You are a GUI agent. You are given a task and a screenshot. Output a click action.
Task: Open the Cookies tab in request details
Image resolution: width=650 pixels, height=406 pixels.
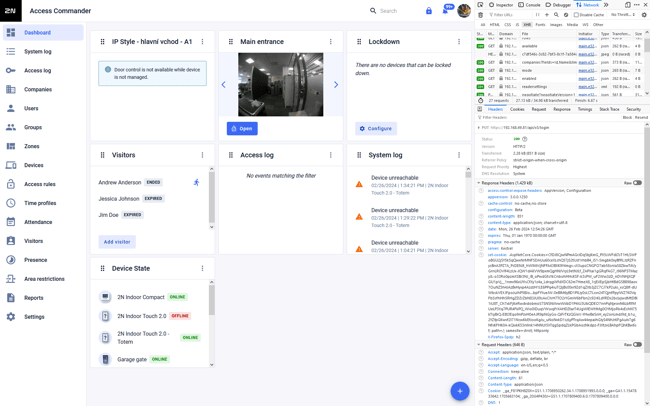click(517, 109)
